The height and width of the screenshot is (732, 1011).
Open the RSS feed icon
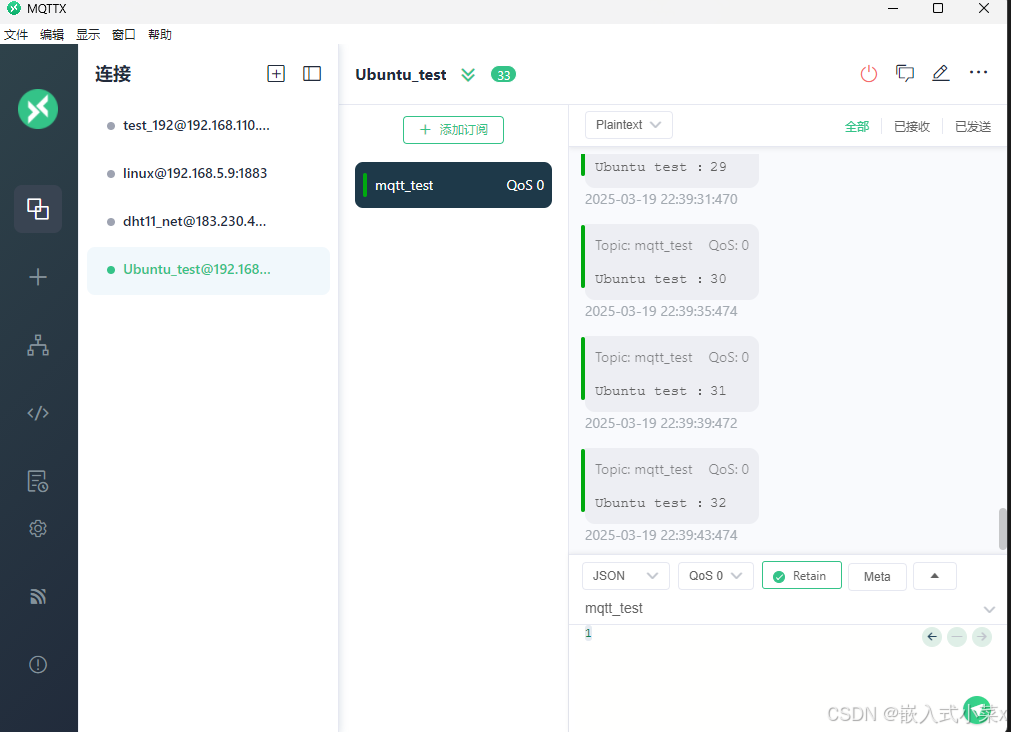tap(38, 596)
